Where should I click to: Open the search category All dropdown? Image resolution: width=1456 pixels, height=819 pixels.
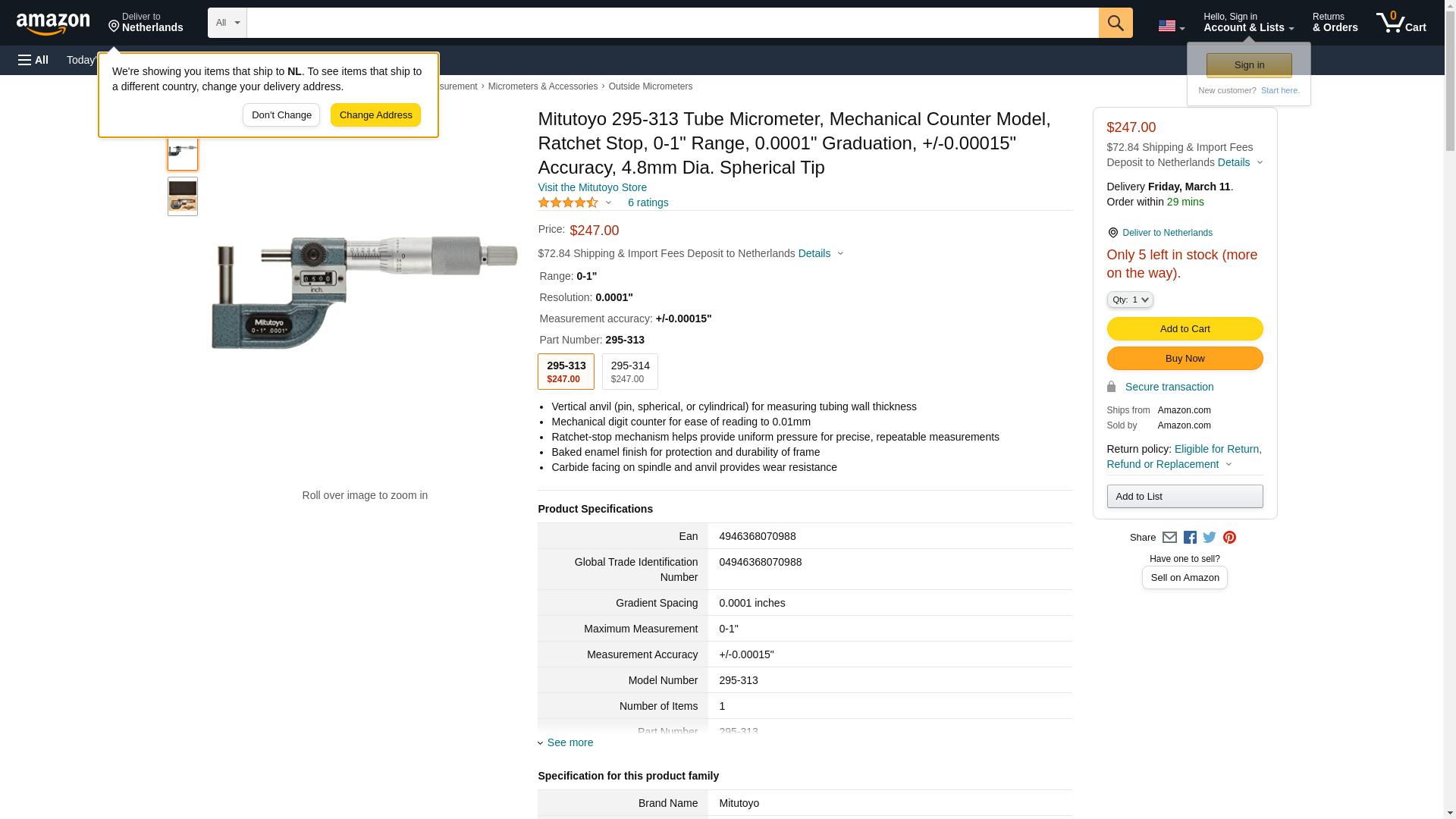(x=227, y=23)
